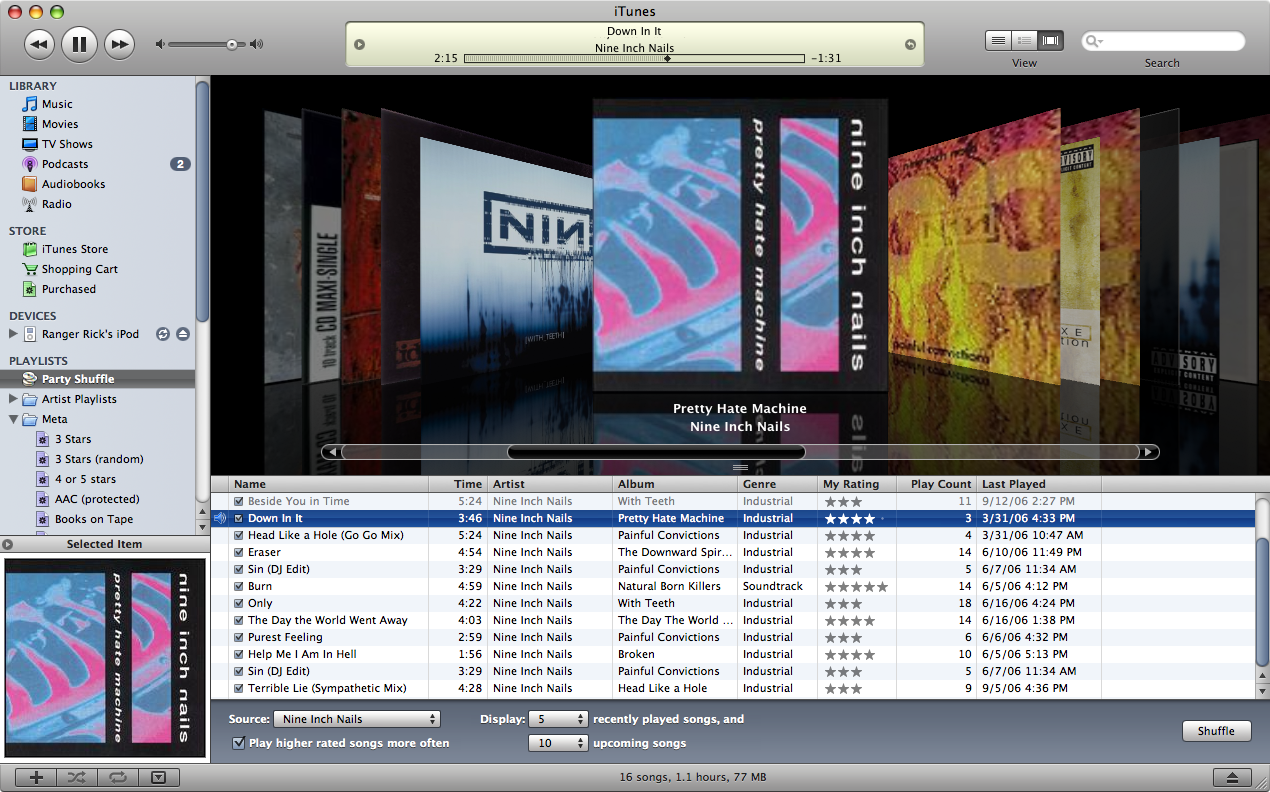Collapse the Meta folder
Viewport: 1270px width, 792px height.
coord(13,419)
